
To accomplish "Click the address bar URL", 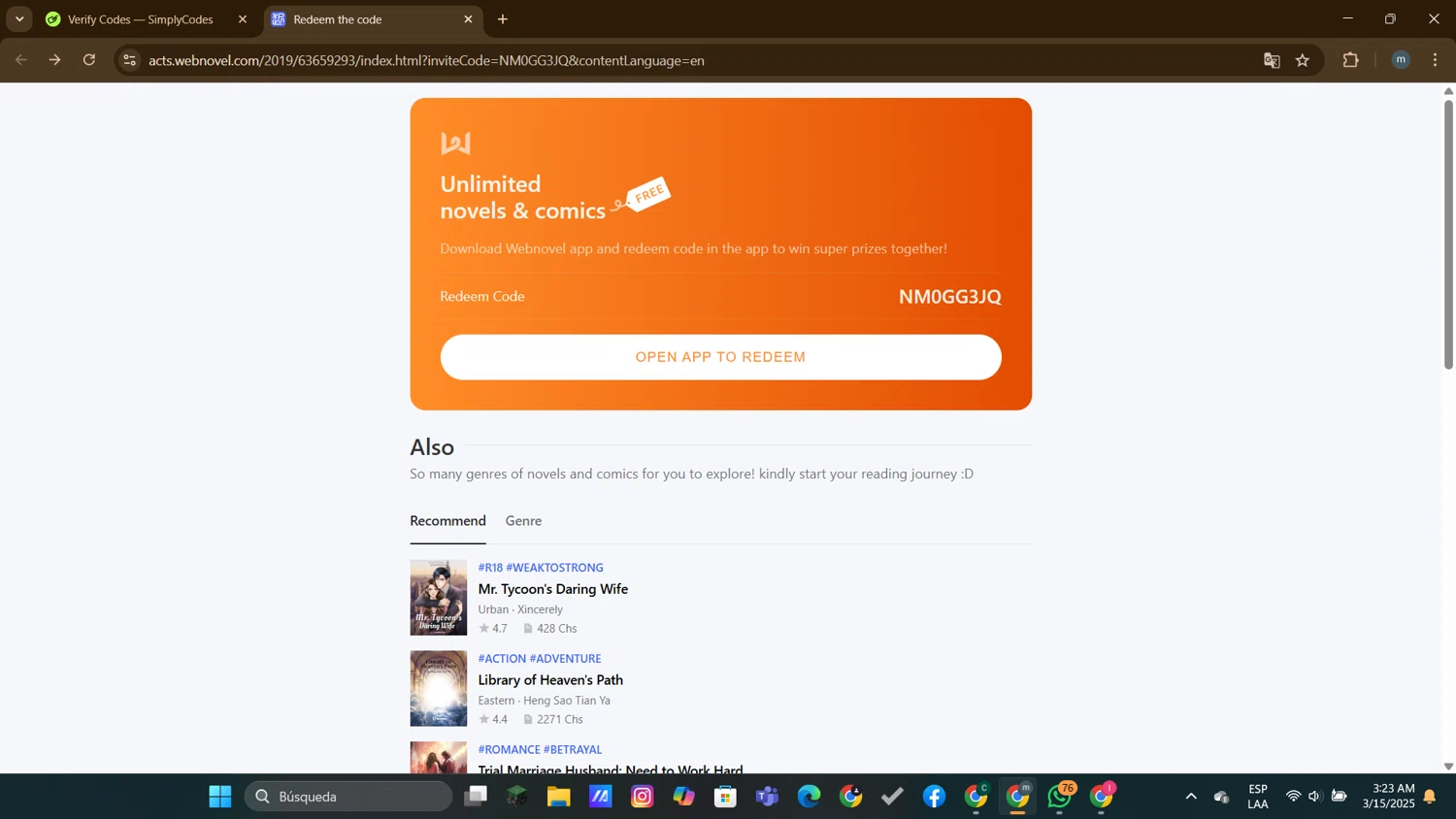I will [x=426, y=60].
